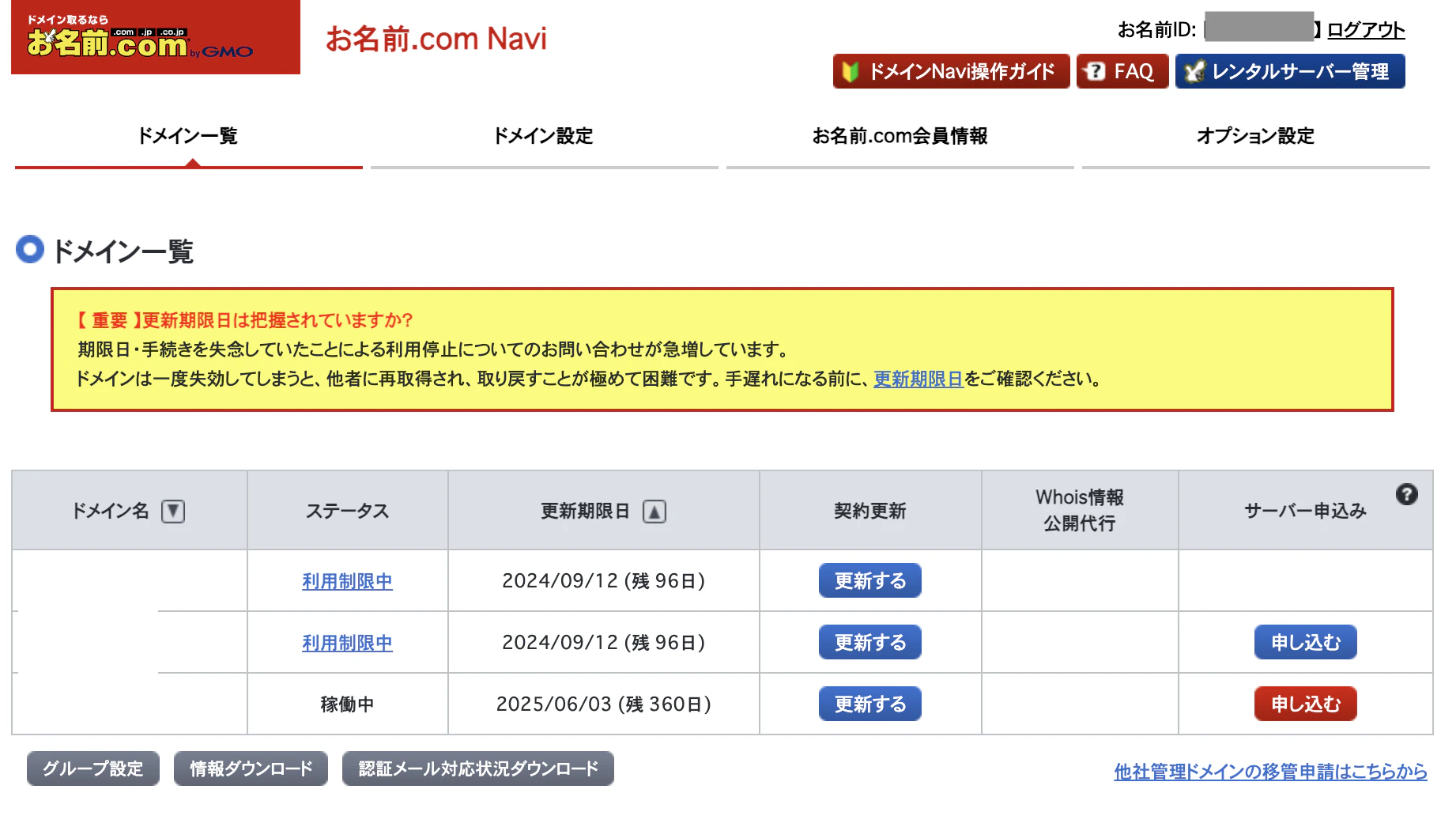Screen dimensions: 1456x827
Task: Click the お名前ID: label
Action: point(1156,30)
